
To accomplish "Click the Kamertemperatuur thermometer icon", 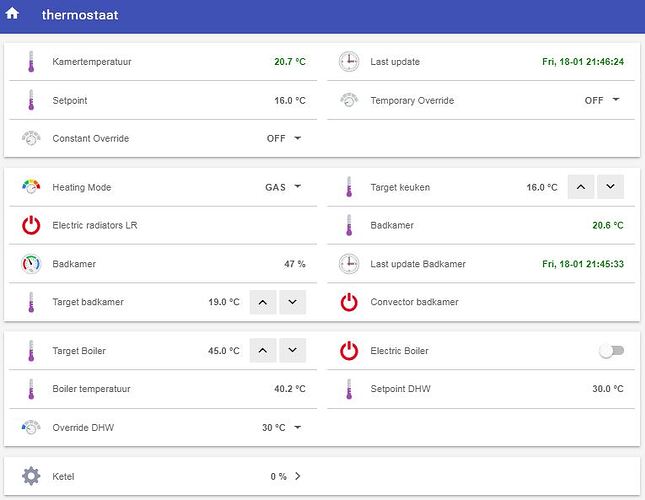I will click(x=31, y=62).
